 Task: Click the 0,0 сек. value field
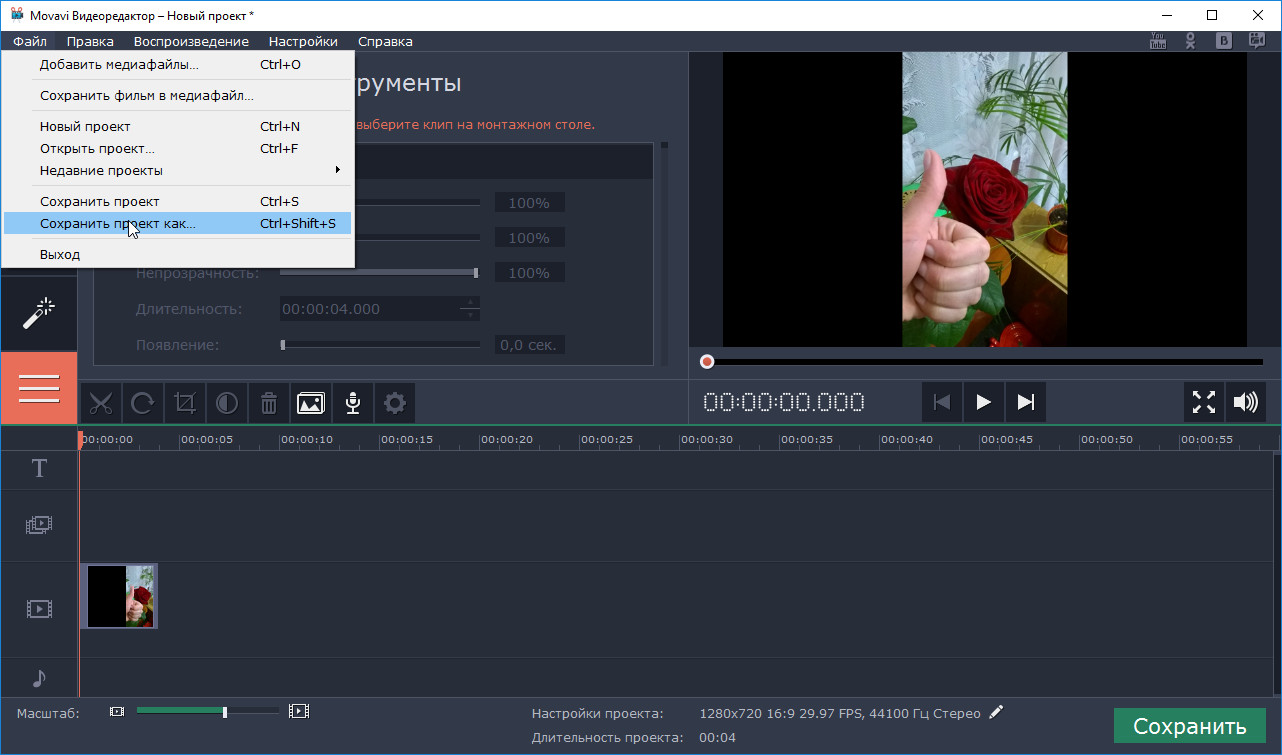tap(529, 345)
